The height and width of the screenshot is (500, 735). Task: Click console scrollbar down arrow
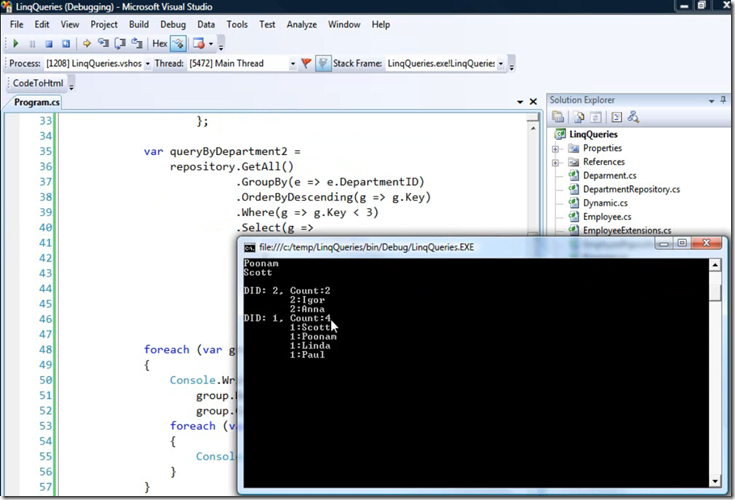(715, 481)
